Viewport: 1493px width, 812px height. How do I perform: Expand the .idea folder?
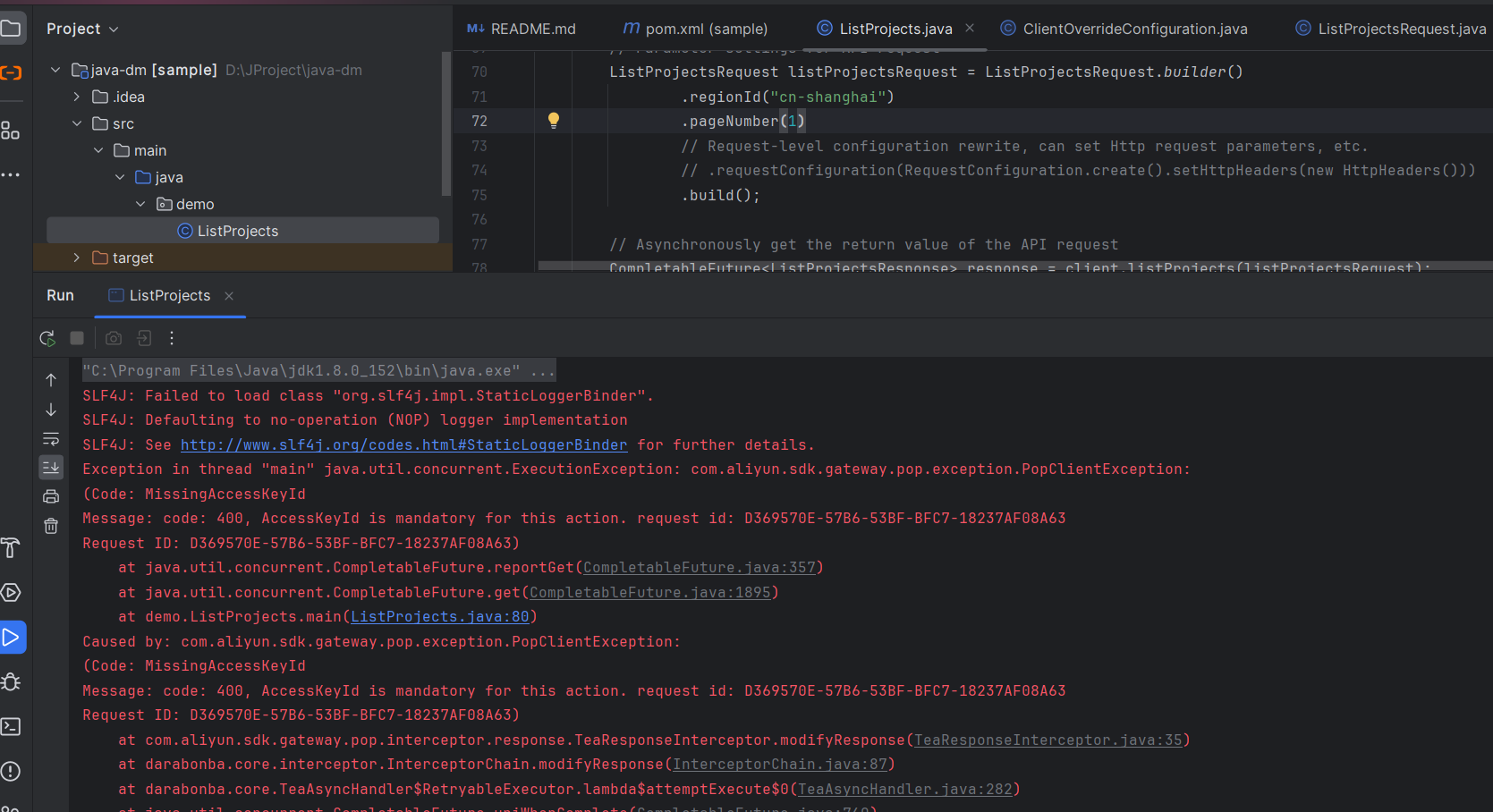coord(77,97)
